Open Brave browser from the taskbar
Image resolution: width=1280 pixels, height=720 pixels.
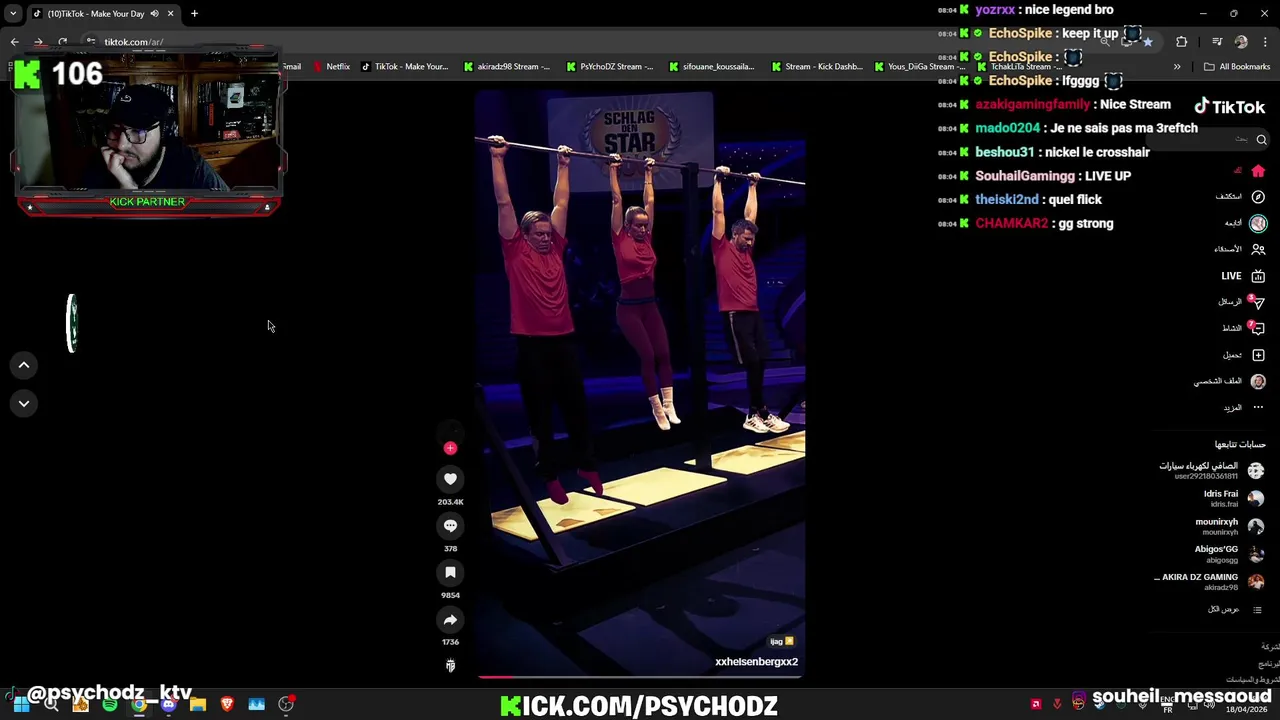[x=227, y=705]
